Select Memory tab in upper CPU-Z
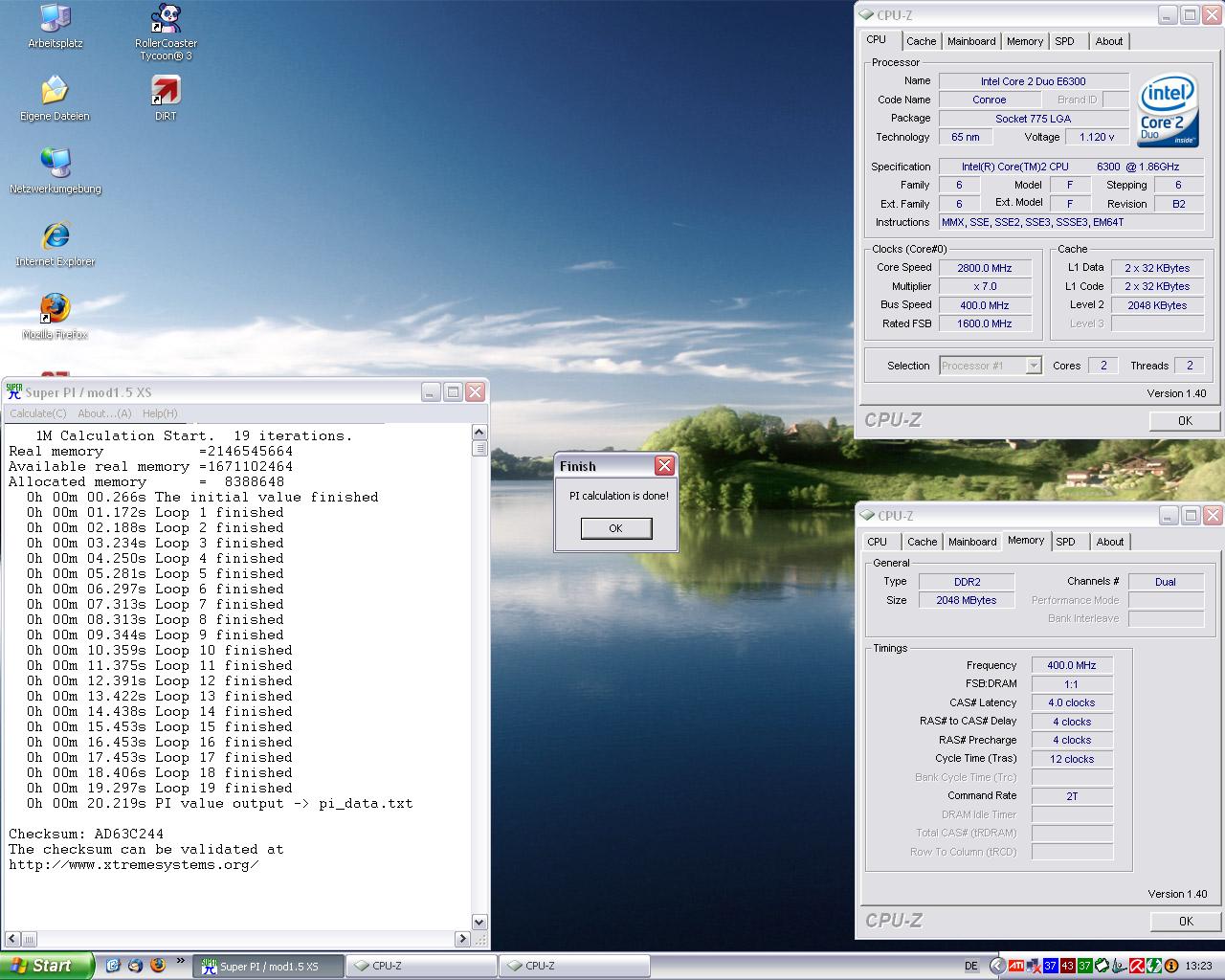 [1025, 41]
